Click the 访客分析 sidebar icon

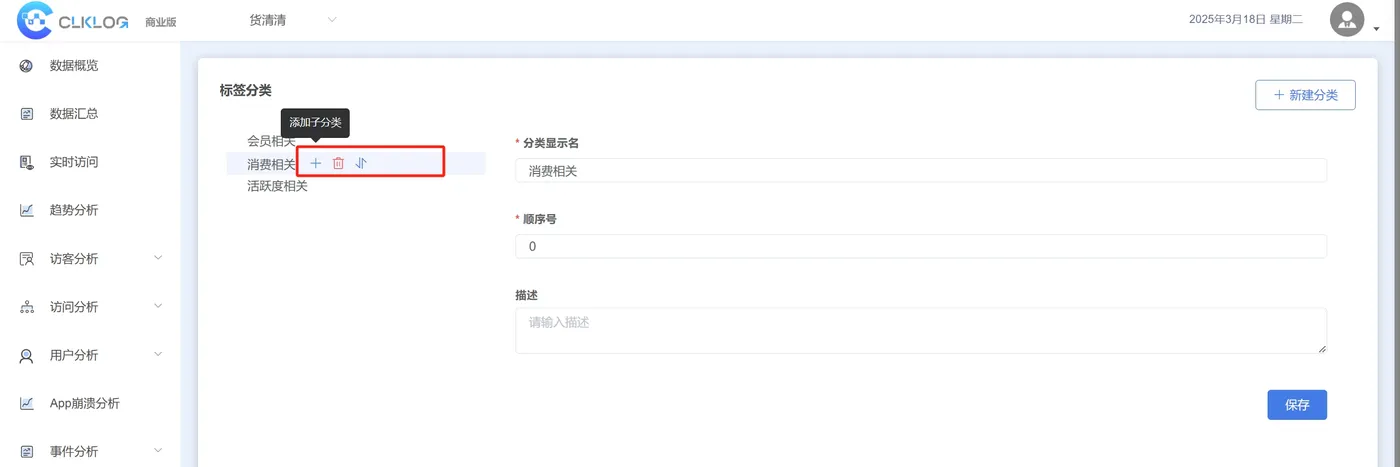click(x=27, y=259)
